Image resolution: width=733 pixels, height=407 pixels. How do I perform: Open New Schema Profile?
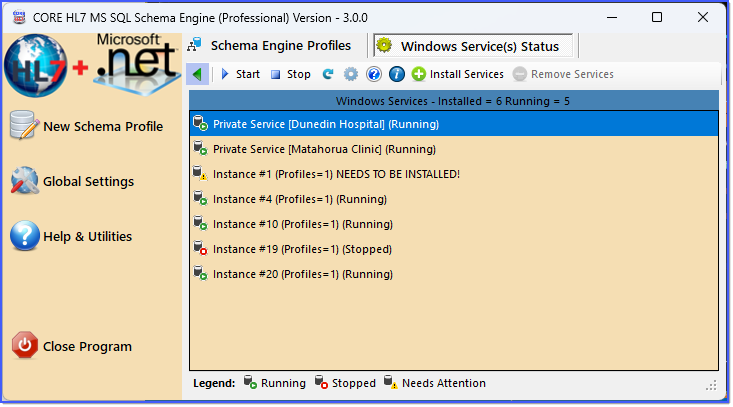tap(86, 126)
